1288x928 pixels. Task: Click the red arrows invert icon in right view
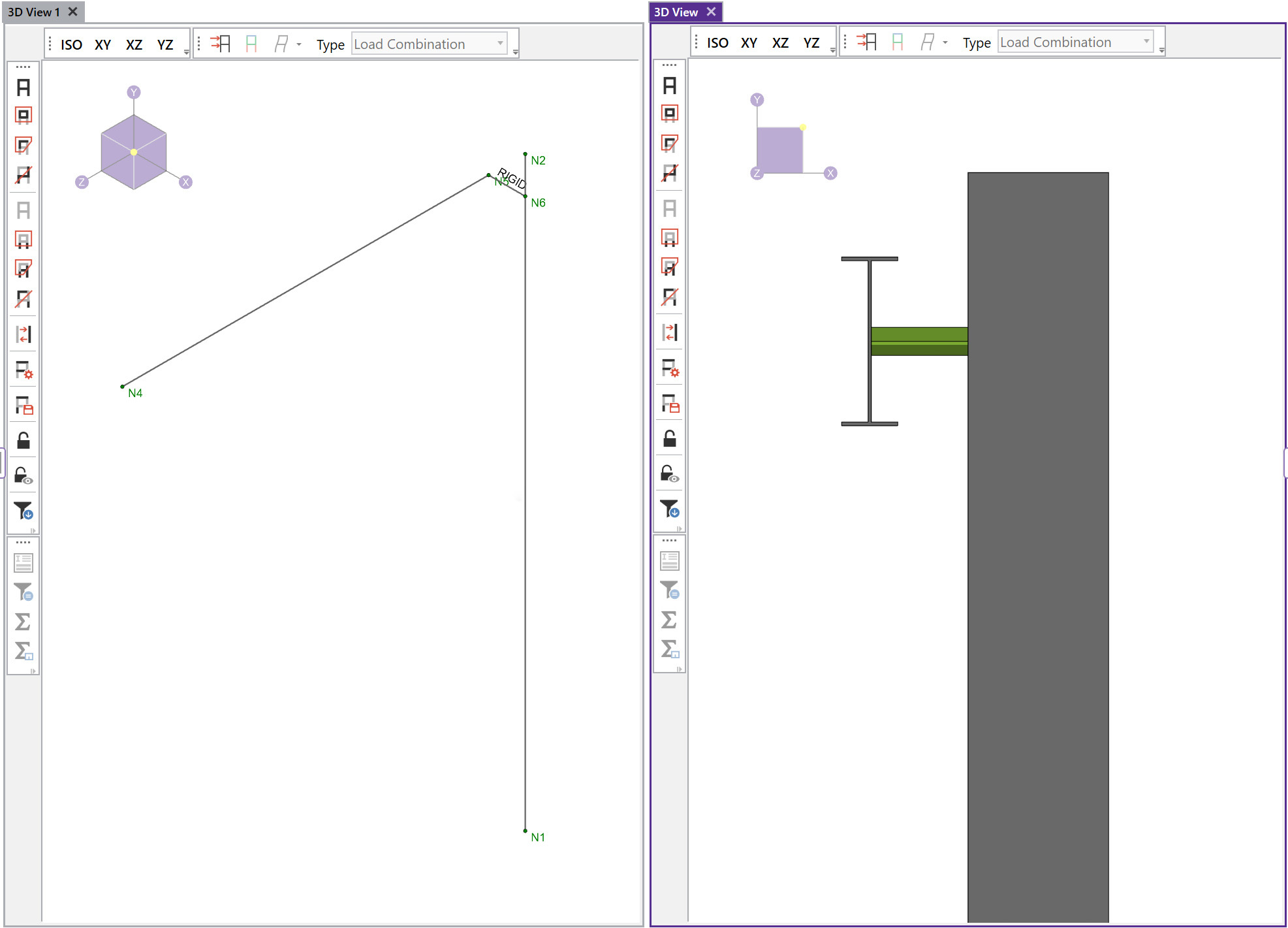point(670,332)
